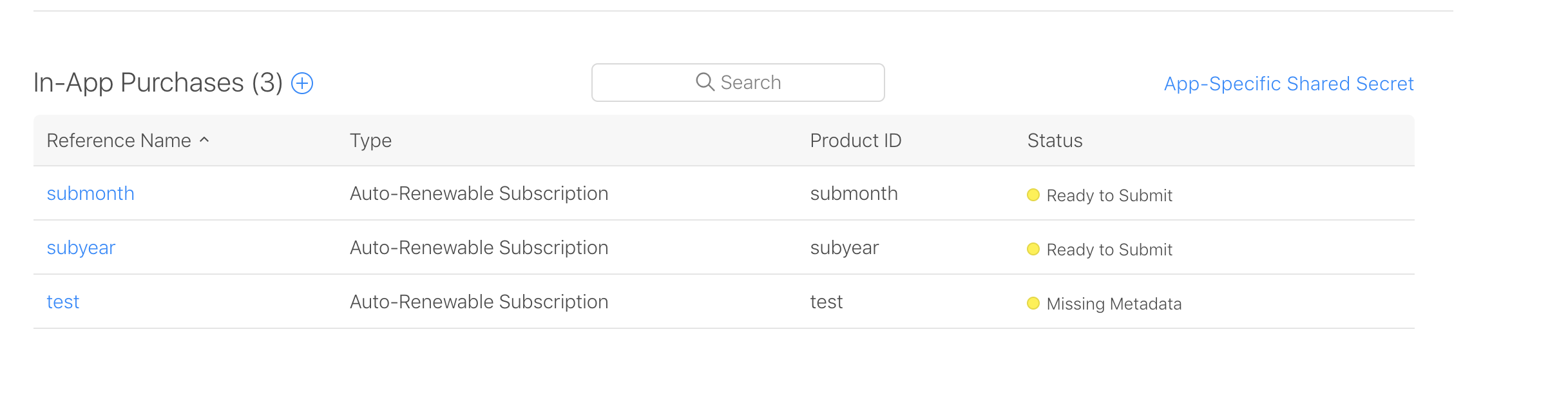Toggle sort arrow next to Reference Name

click(205, 139)
